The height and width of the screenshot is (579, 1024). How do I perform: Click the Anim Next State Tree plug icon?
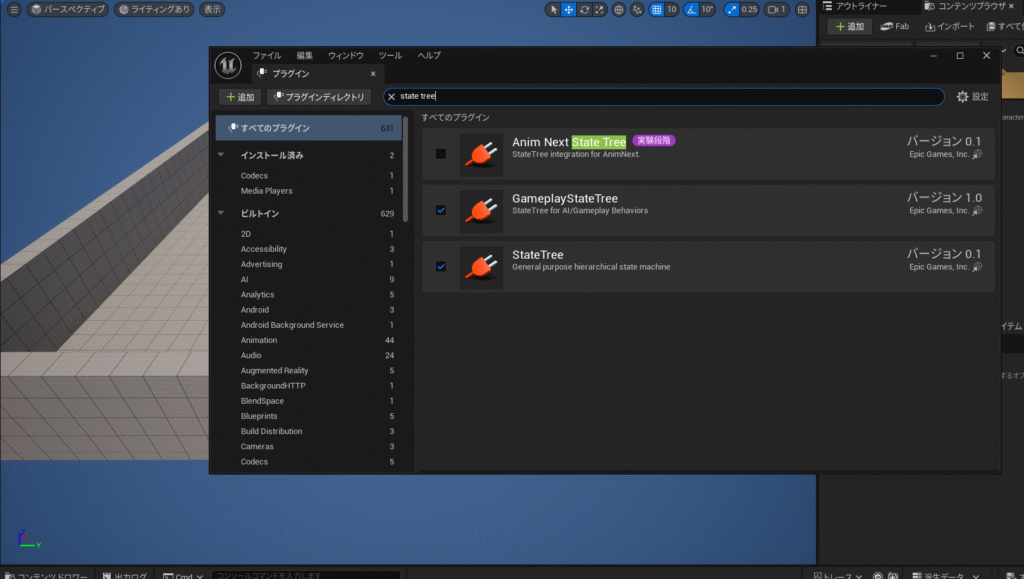tap(481, 155)
